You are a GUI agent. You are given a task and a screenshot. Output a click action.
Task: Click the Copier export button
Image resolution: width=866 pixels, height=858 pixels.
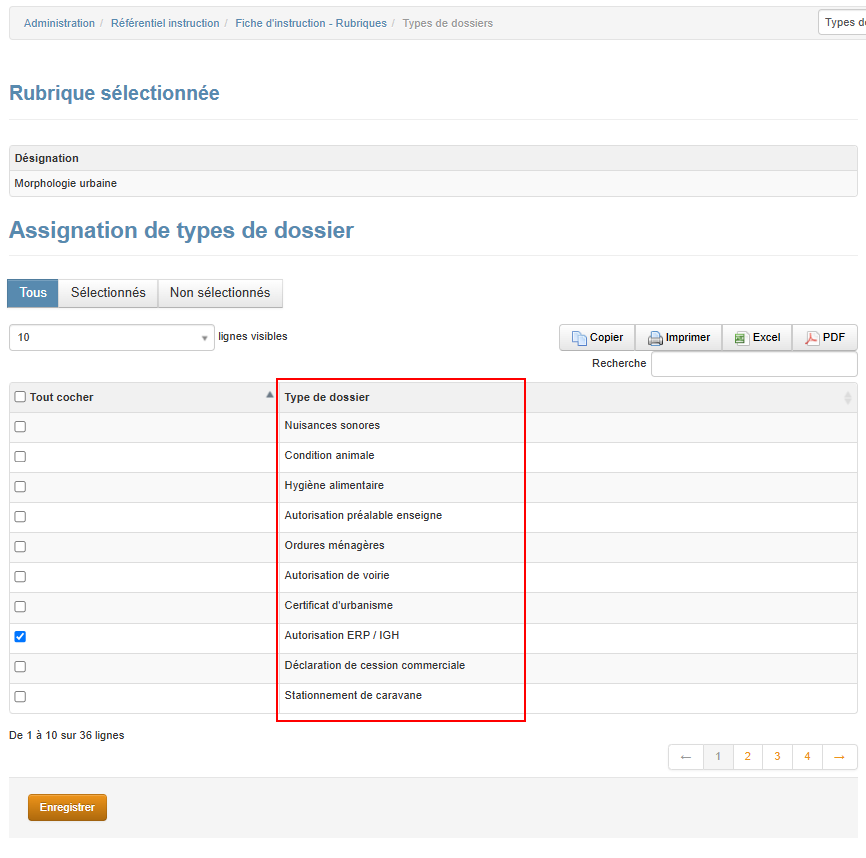coord(597,338)
